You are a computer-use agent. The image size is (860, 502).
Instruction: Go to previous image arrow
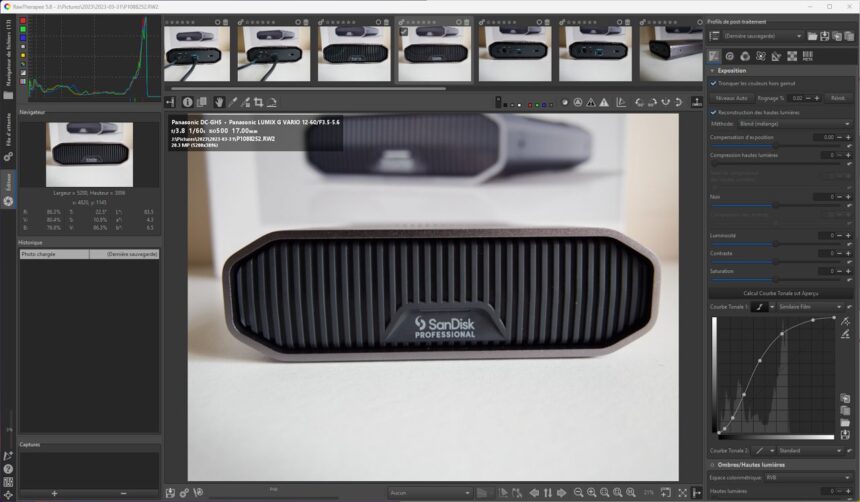coord(534,493)
